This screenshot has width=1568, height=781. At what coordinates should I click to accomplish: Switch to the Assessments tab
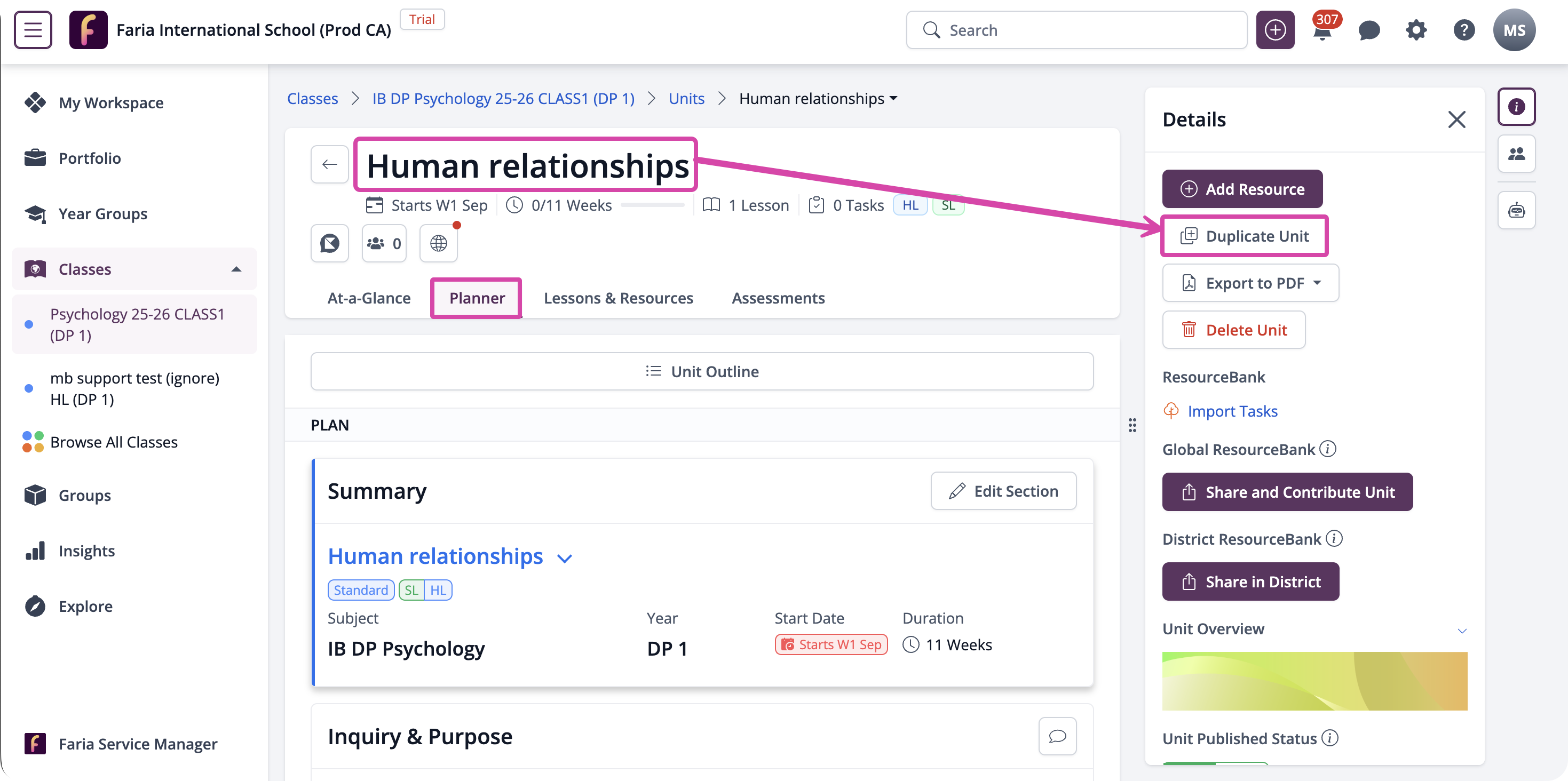[x=778, y=298]
